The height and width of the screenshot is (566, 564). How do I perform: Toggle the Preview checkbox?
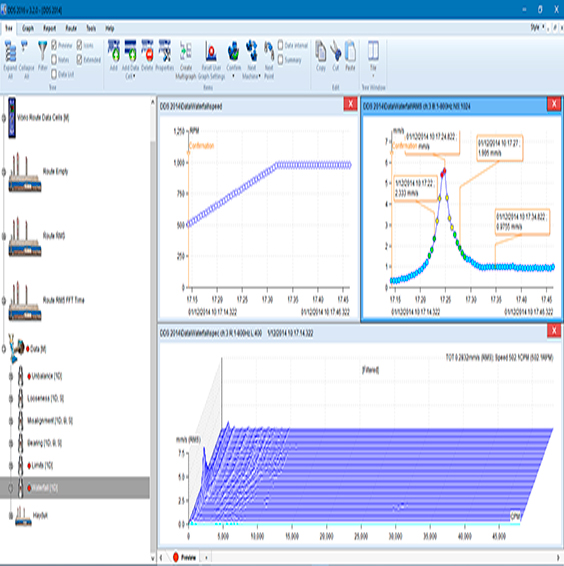[x=54, y=45]
